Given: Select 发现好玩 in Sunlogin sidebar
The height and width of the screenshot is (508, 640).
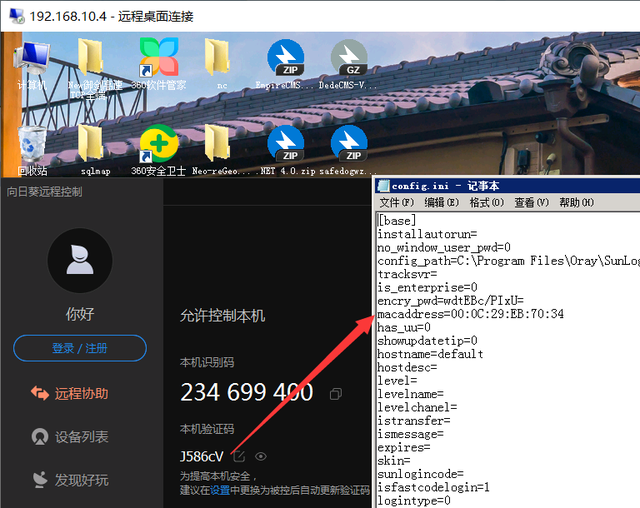Looking at the screenshot, I should coord(69,480).
